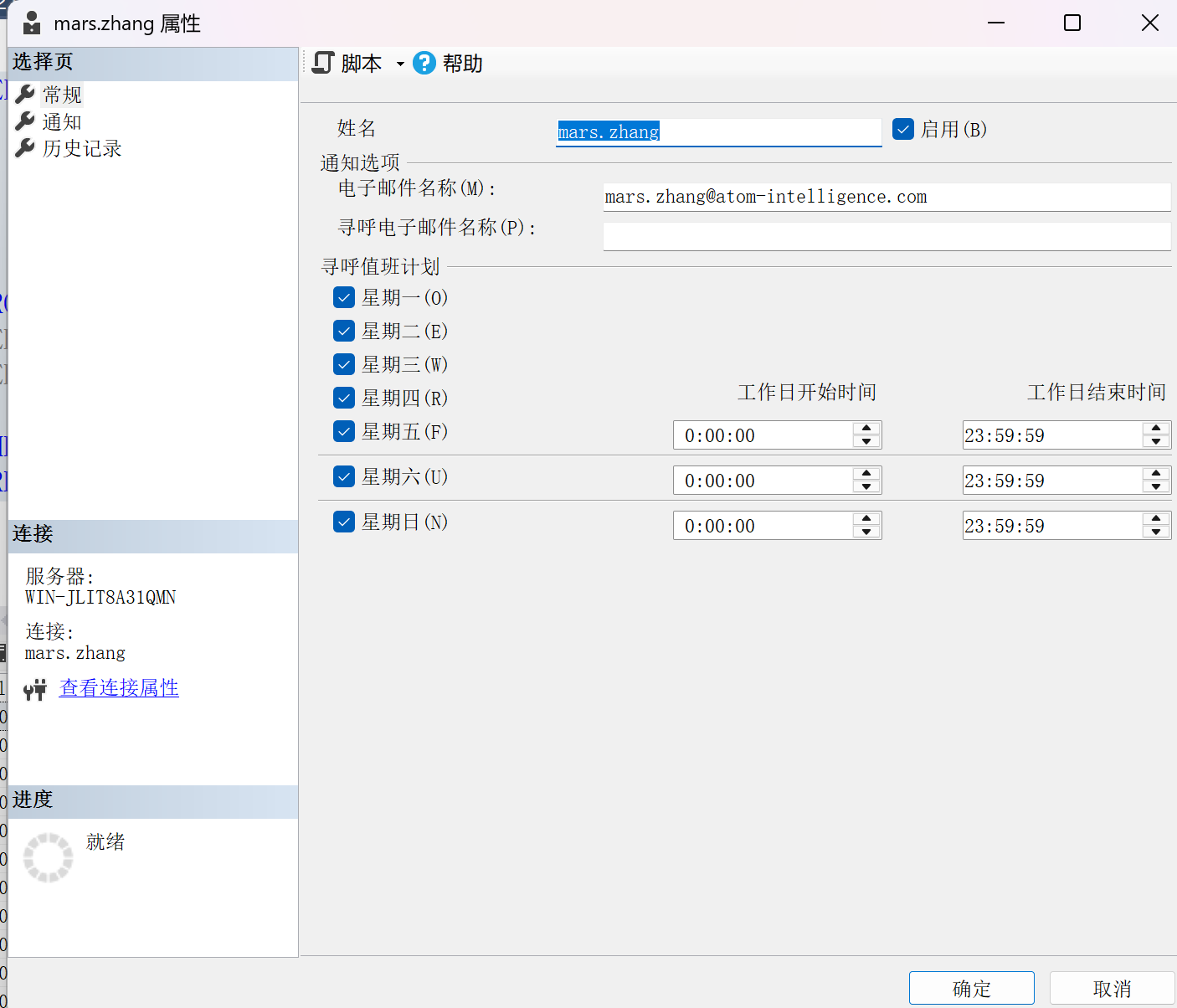The image size is (1177, 1008).
Task: Decrease 星期六 end time with down arrow
Action: 1156,486
